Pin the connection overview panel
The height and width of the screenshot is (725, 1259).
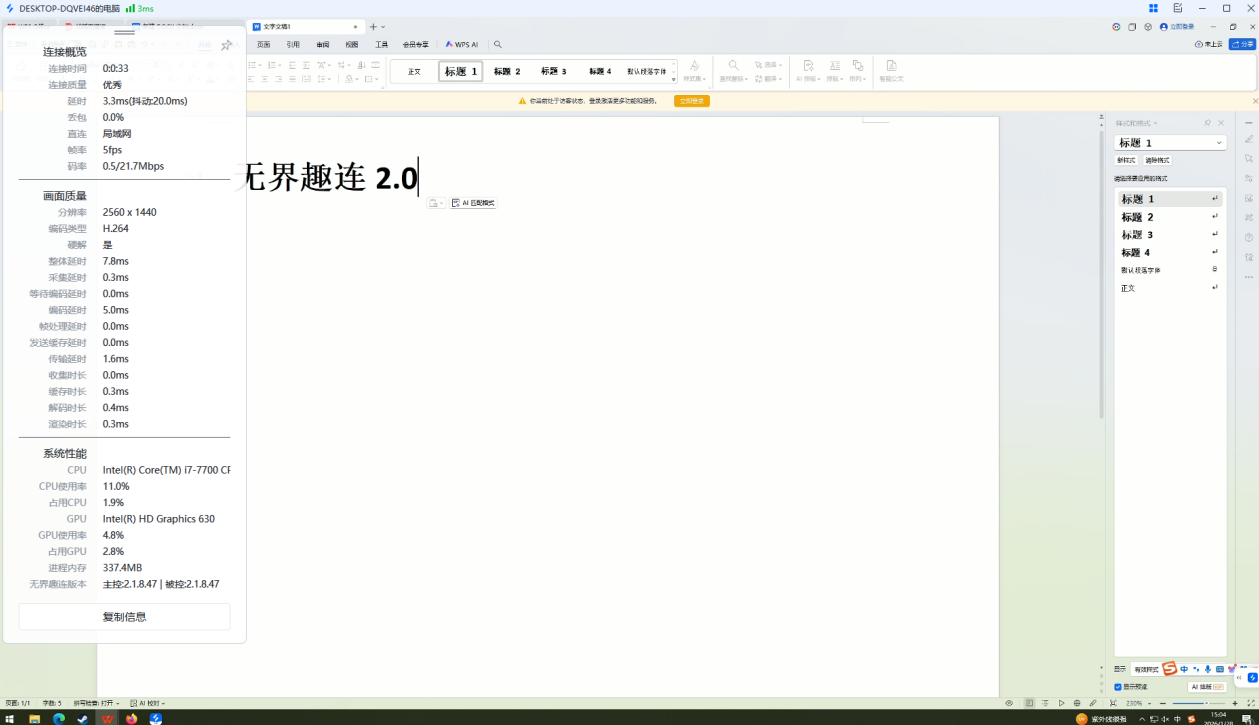tap(227, 45)
